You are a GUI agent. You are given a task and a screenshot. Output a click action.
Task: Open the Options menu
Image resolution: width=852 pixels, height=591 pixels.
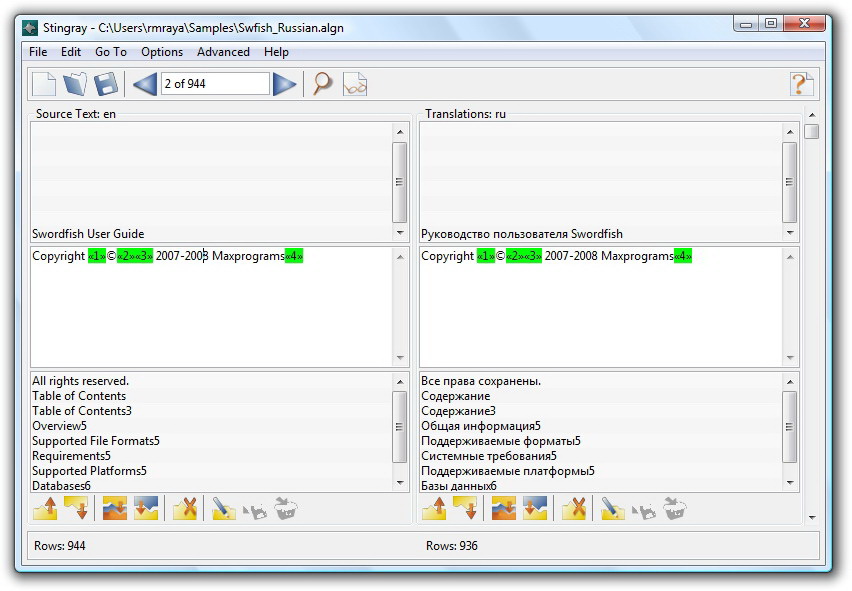pos(162,52)
